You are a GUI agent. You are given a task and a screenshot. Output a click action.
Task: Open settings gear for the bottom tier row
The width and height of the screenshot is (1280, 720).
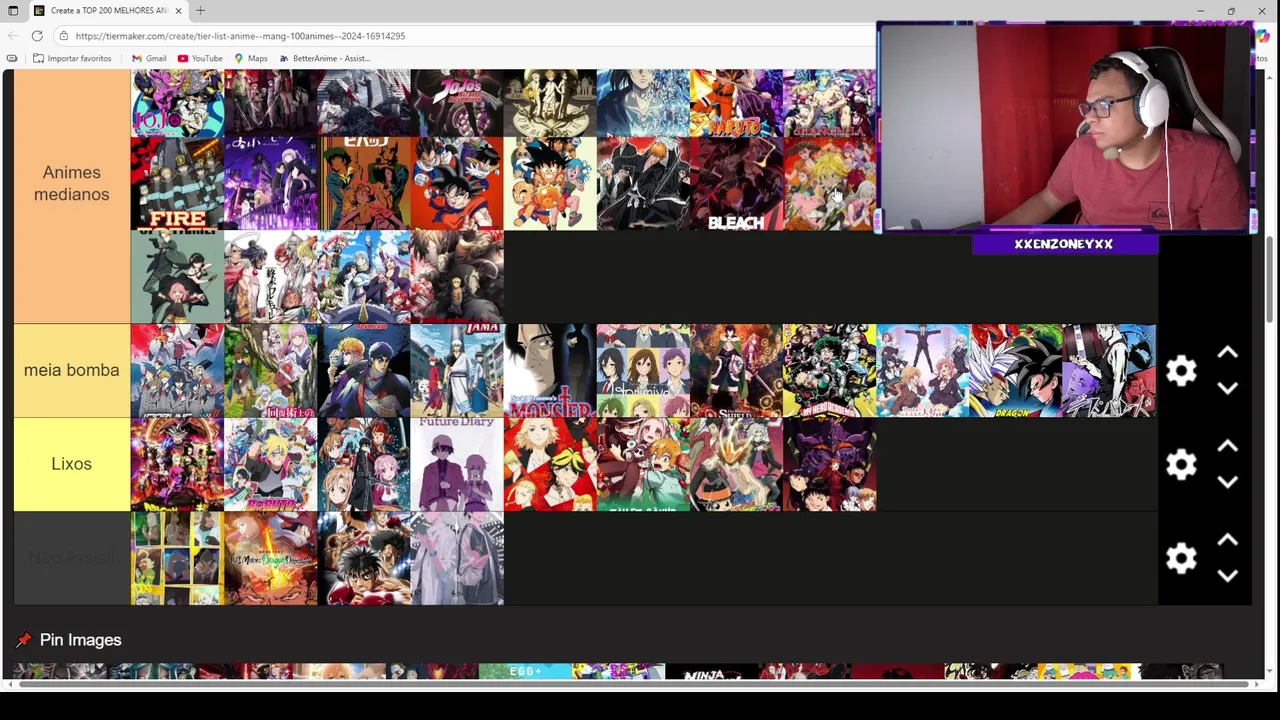[1181, 558]
